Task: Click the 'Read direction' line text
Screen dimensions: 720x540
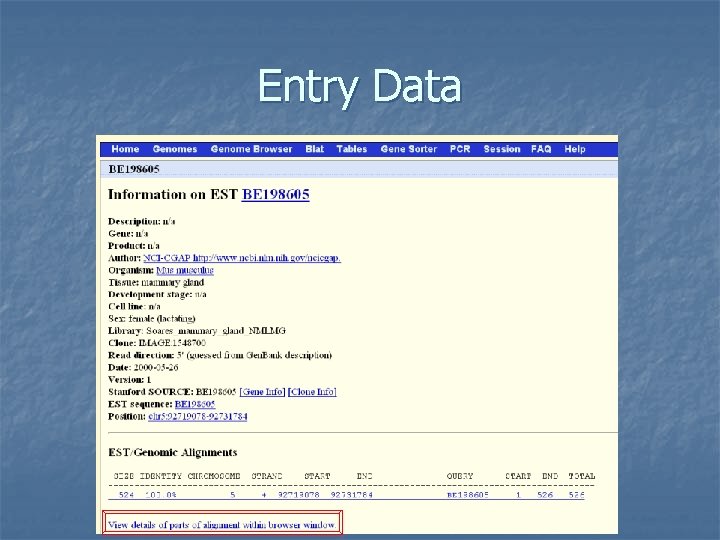Action: pyautogui.click(x=220, y=355)
